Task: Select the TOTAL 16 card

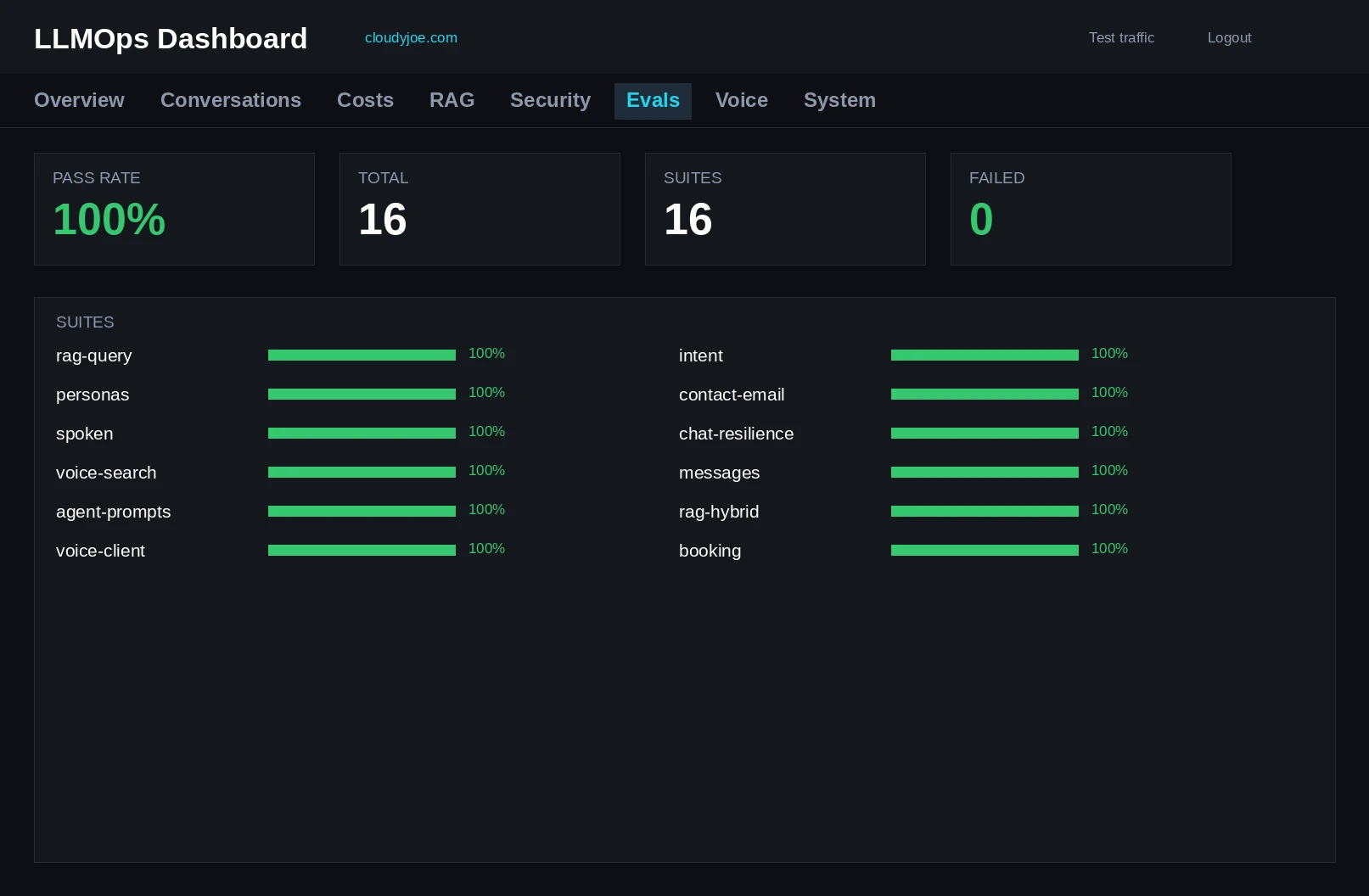Action: tap(480, 209)
